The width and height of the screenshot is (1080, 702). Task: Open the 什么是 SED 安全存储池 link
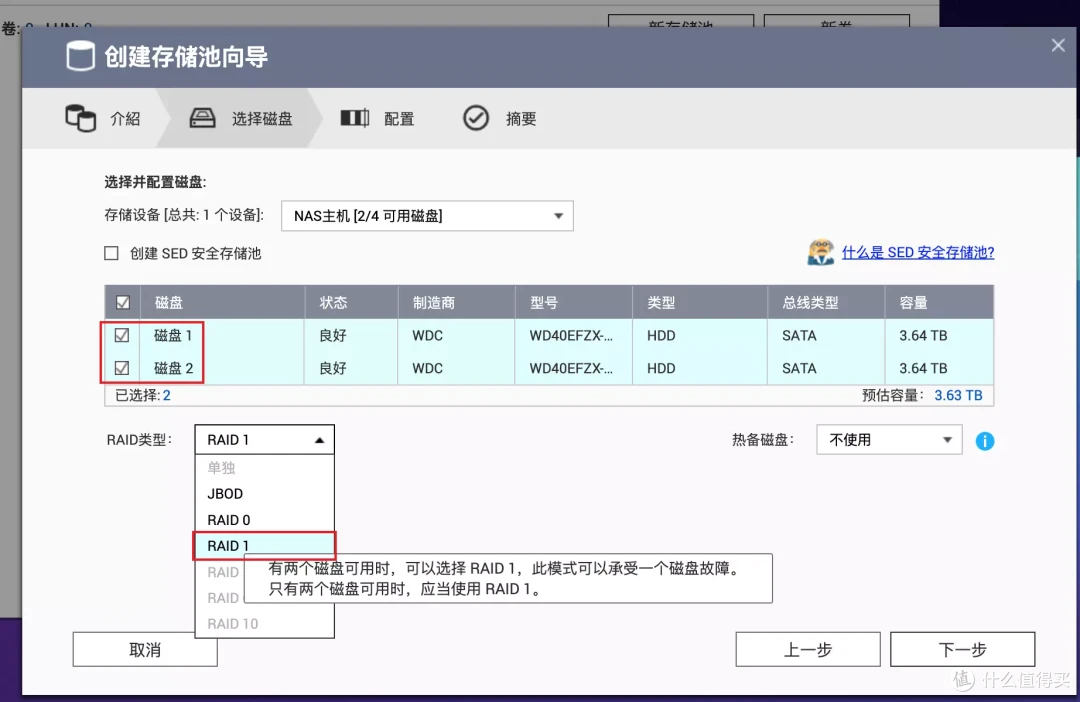click(x=918, y=252)
